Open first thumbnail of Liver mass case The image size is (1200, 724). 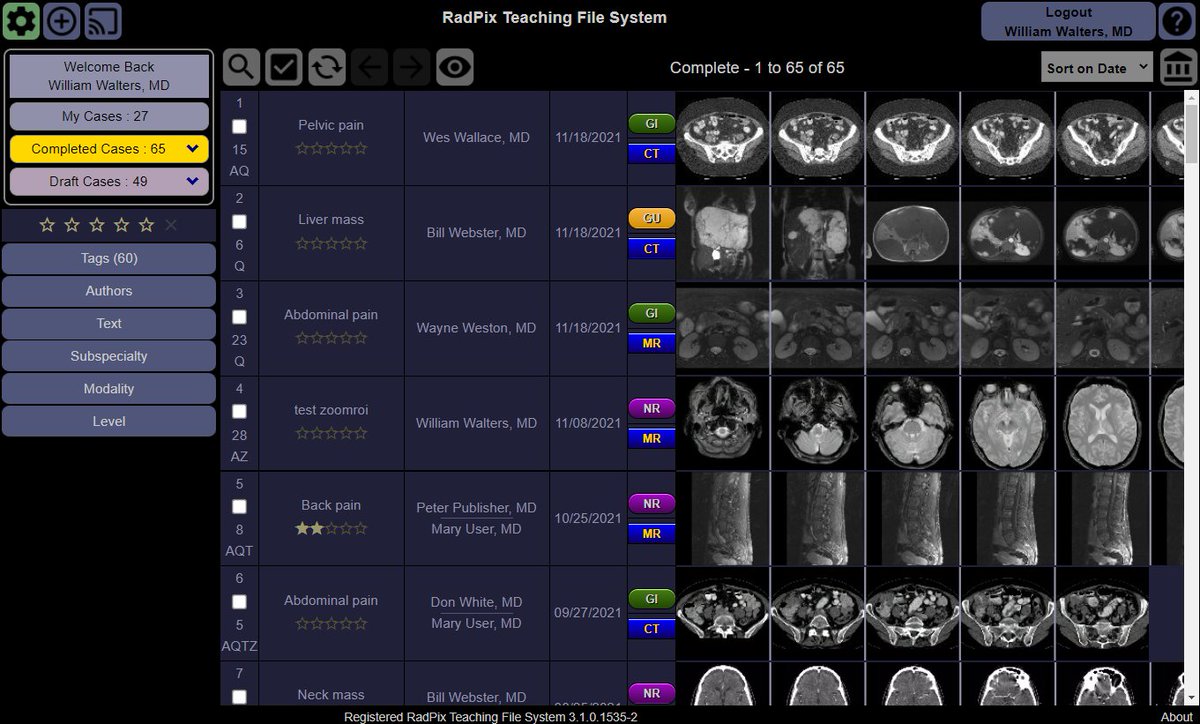[723, 232]
